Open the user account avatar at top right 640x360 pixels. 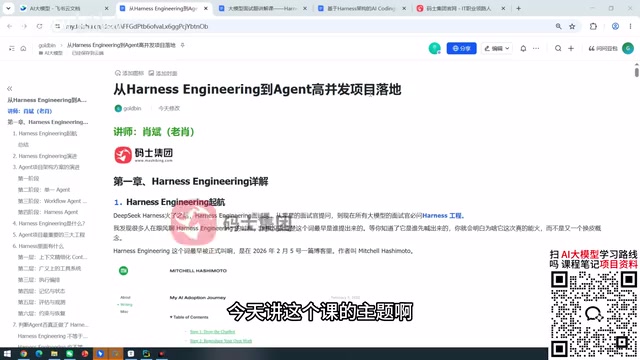coord(628,48)
